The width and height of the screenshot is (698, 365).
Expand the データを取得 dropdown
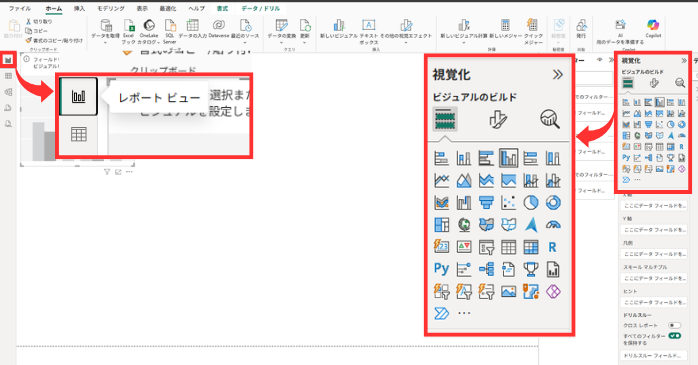106,43
